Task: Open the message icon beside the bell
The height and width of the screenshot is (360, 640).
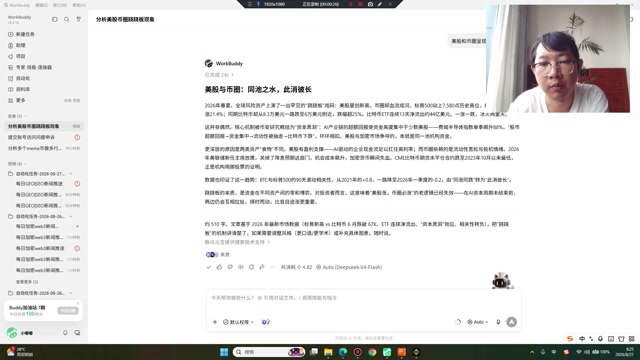Action: [77, 333]
